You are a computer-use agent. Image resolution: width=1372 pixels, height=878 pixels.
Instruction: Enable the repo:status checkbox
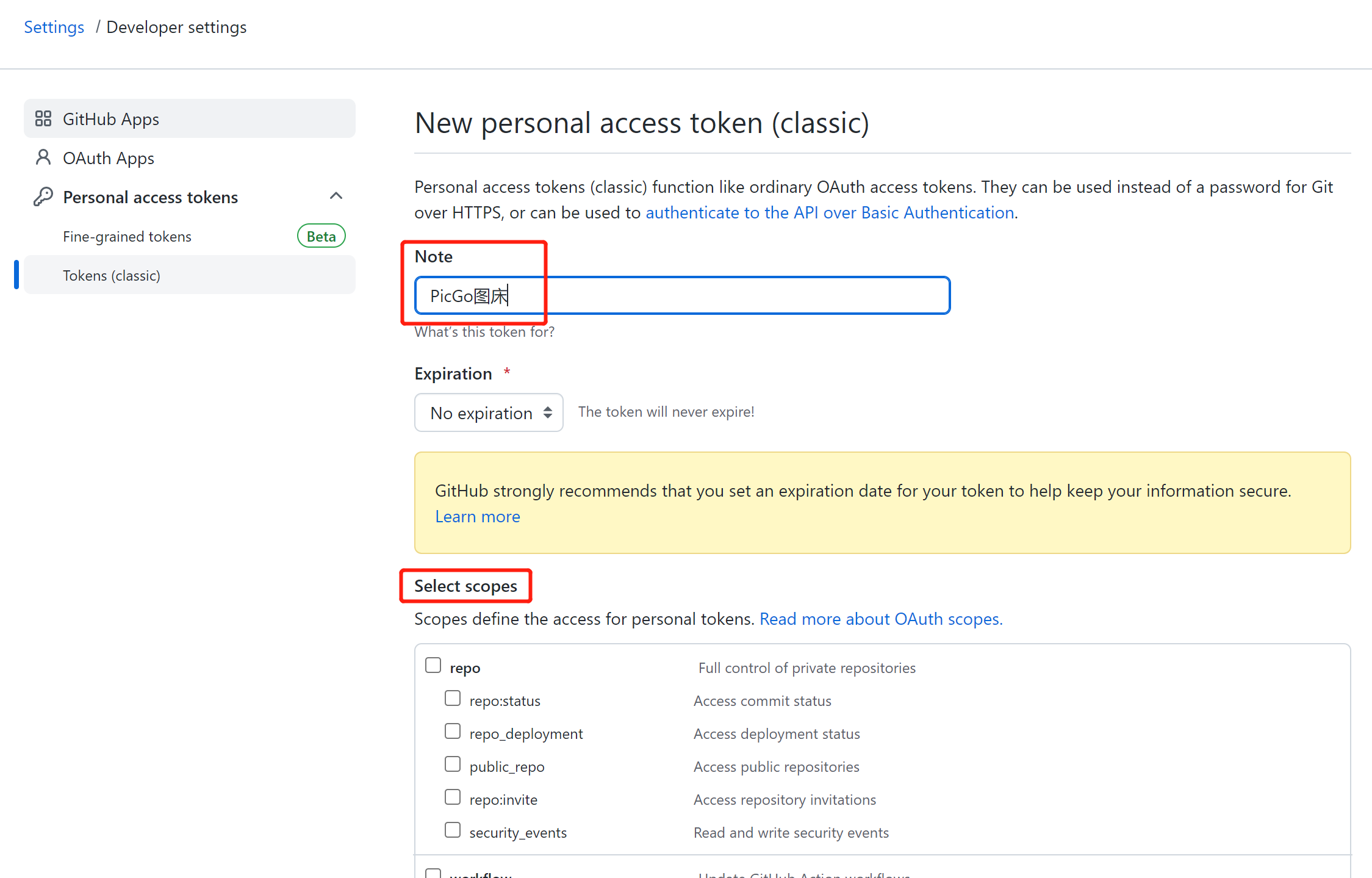453,698
